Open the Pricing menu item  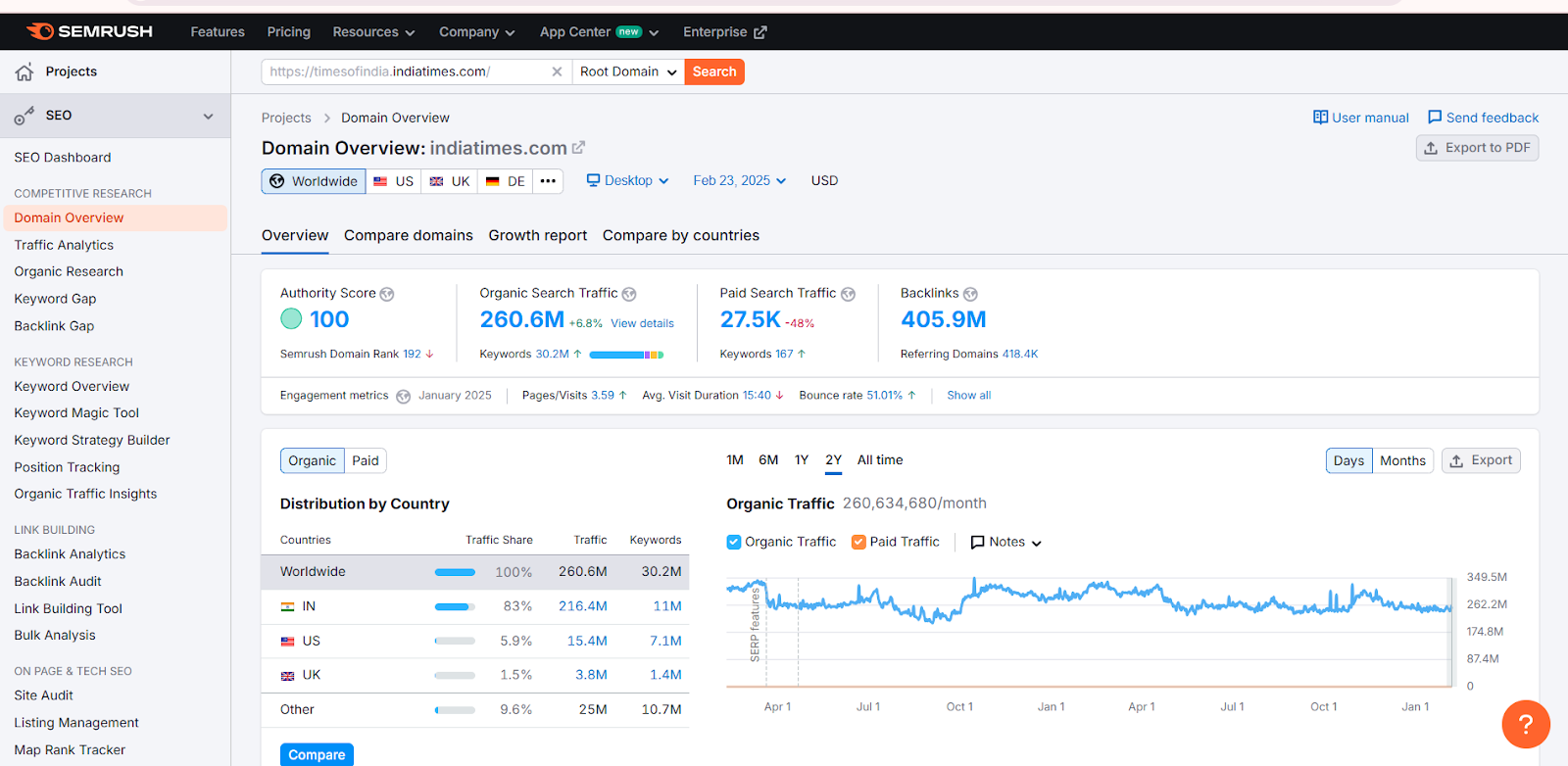[289, 32]
